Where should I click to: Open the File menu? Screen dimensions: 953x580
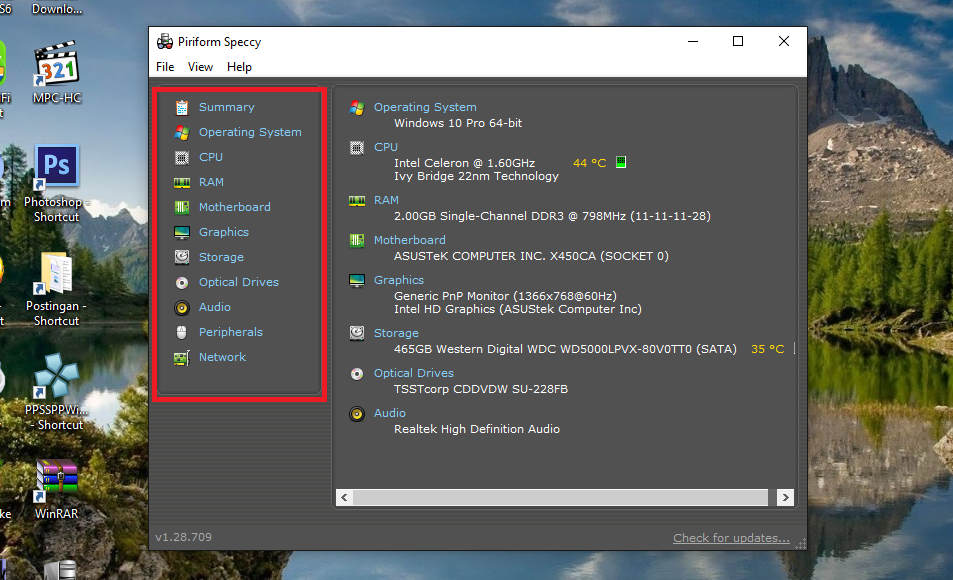coord(165,67)
